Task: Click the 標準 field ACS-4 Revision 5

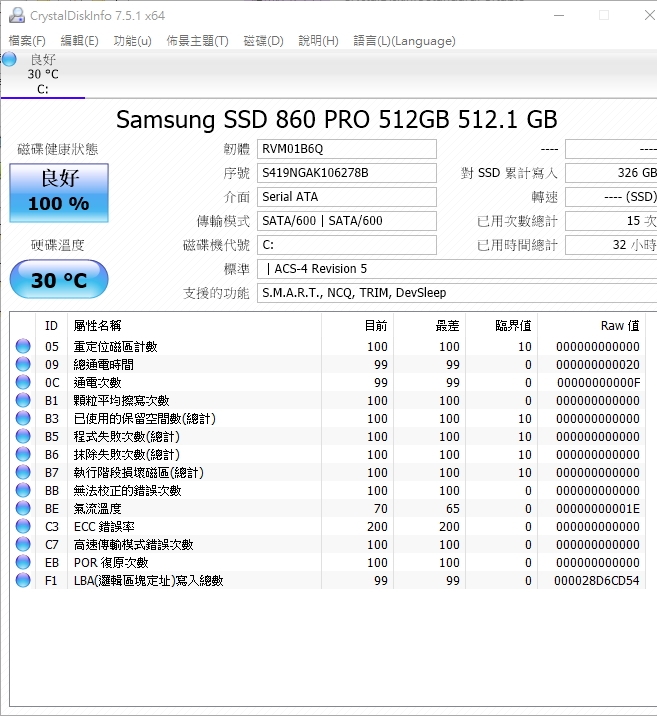Action: [x=457, y=268]
